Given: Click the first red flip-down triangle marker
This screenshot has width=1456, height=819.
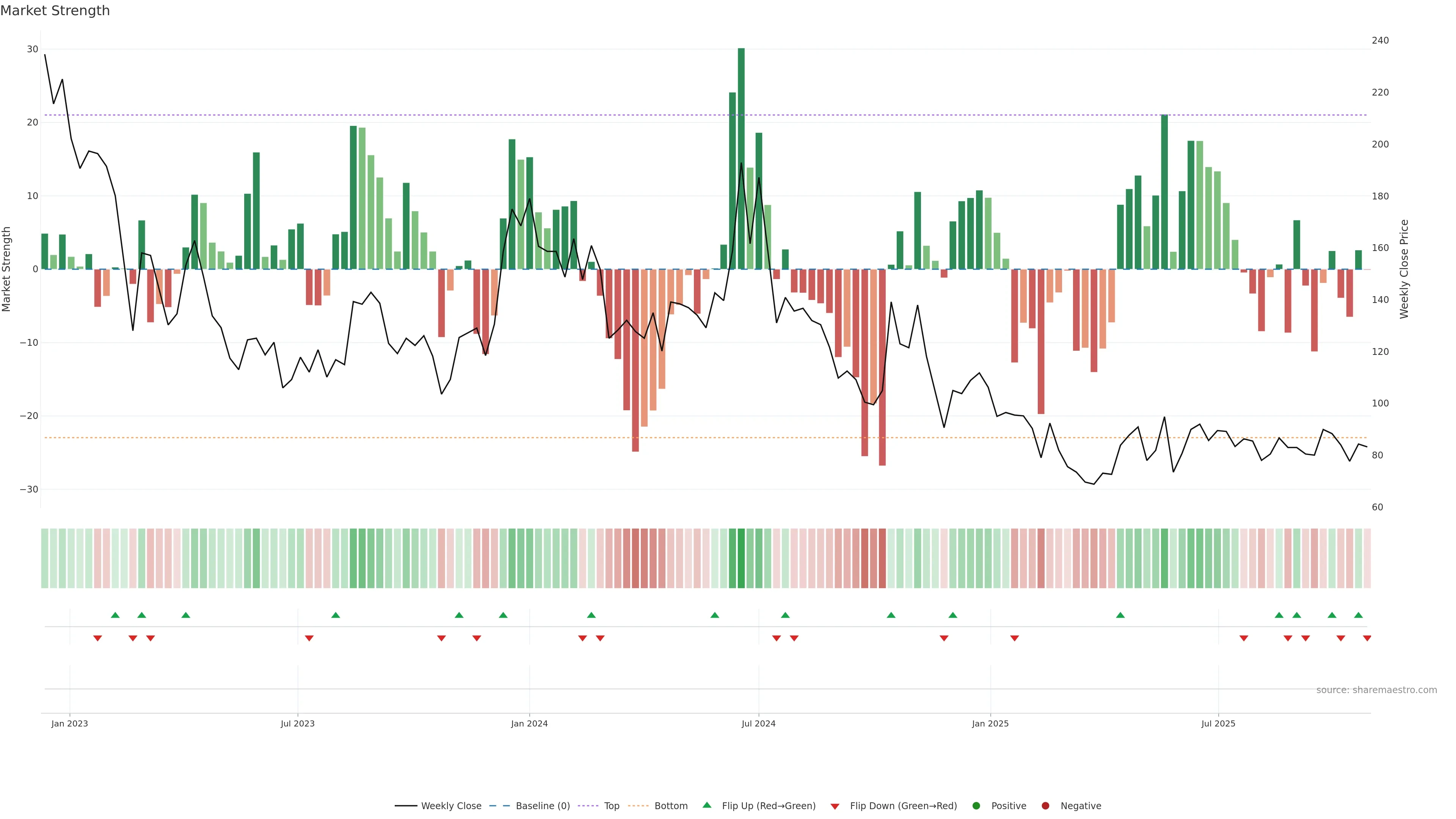Looking at the screenshot, I should [97, 638].
